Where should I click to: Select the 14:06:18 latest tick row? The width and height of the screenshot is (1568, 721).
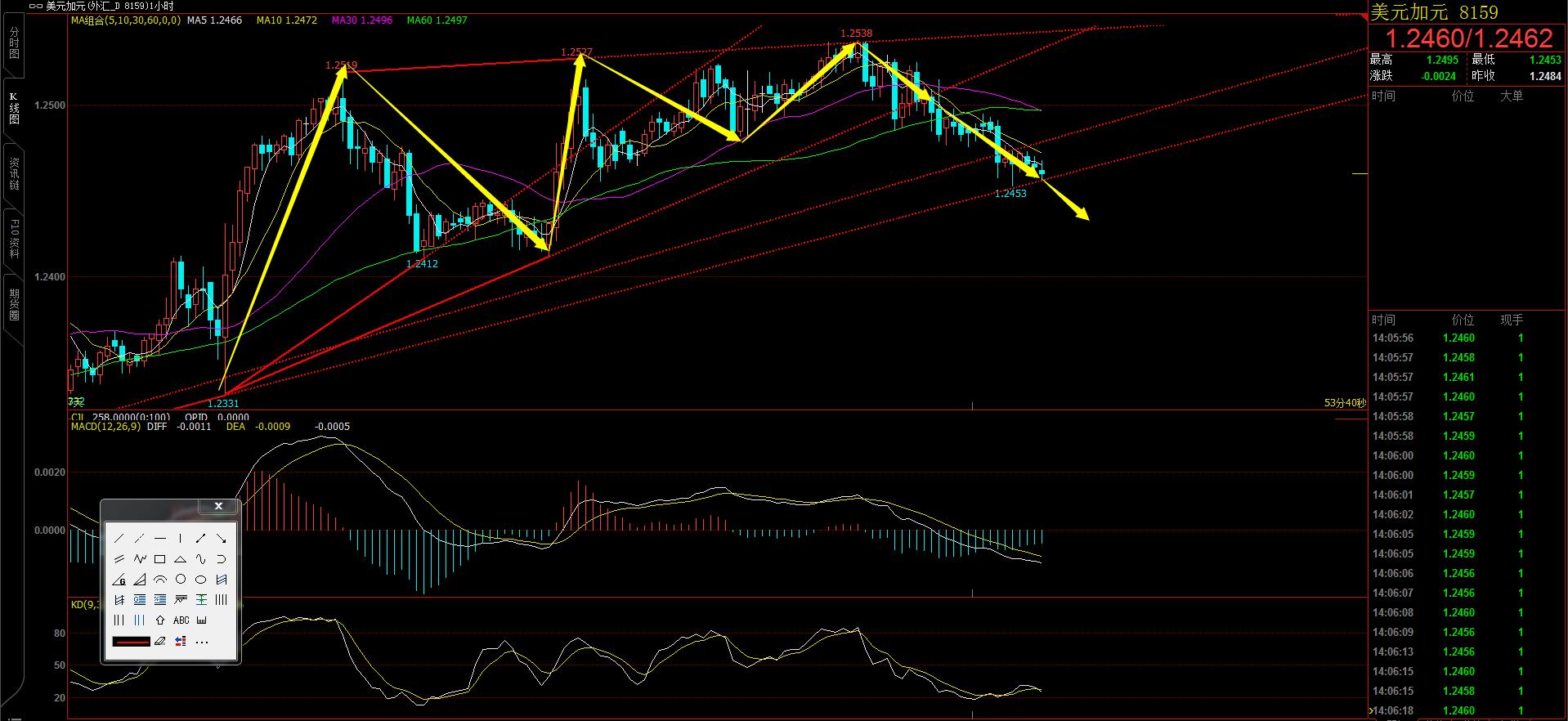(1467, 711)
